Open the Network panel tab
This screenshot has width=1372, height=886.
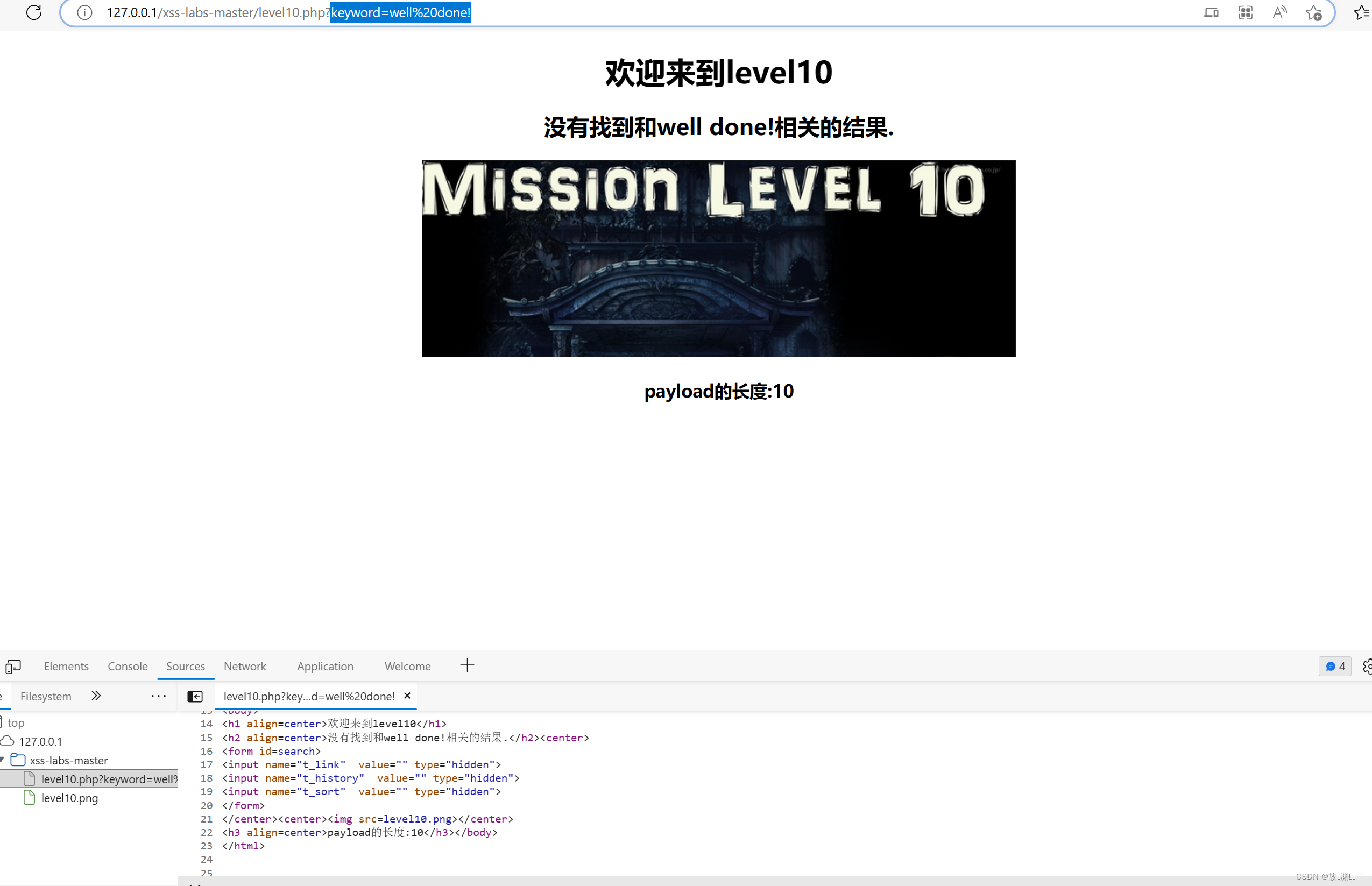click(x=244, y=666)
